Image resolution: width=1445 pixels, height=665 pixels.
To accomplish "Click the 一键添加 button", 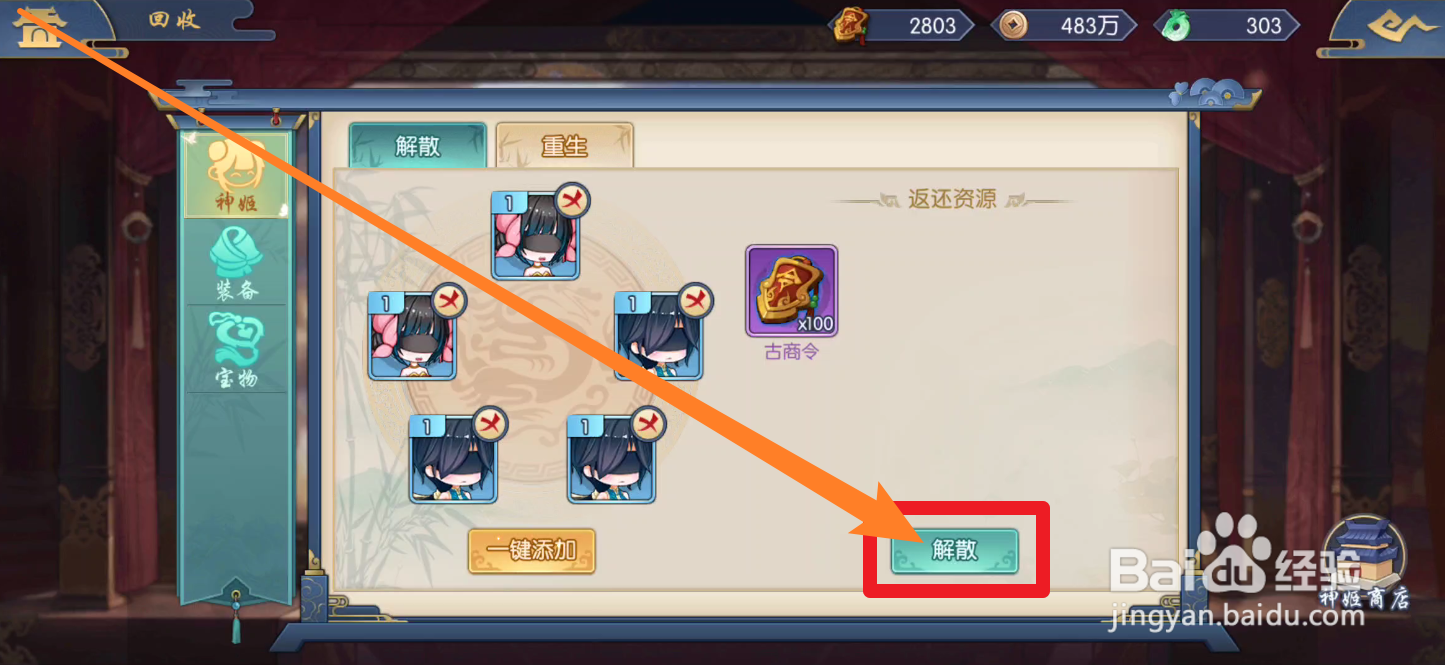I will (x=532, y=551).
